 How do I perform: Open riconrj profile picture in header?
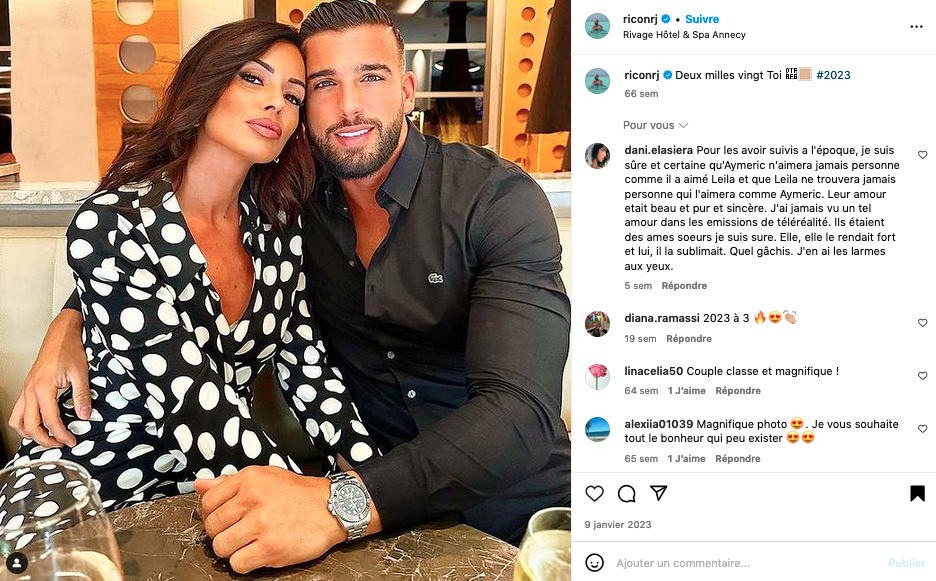point(598,26)
